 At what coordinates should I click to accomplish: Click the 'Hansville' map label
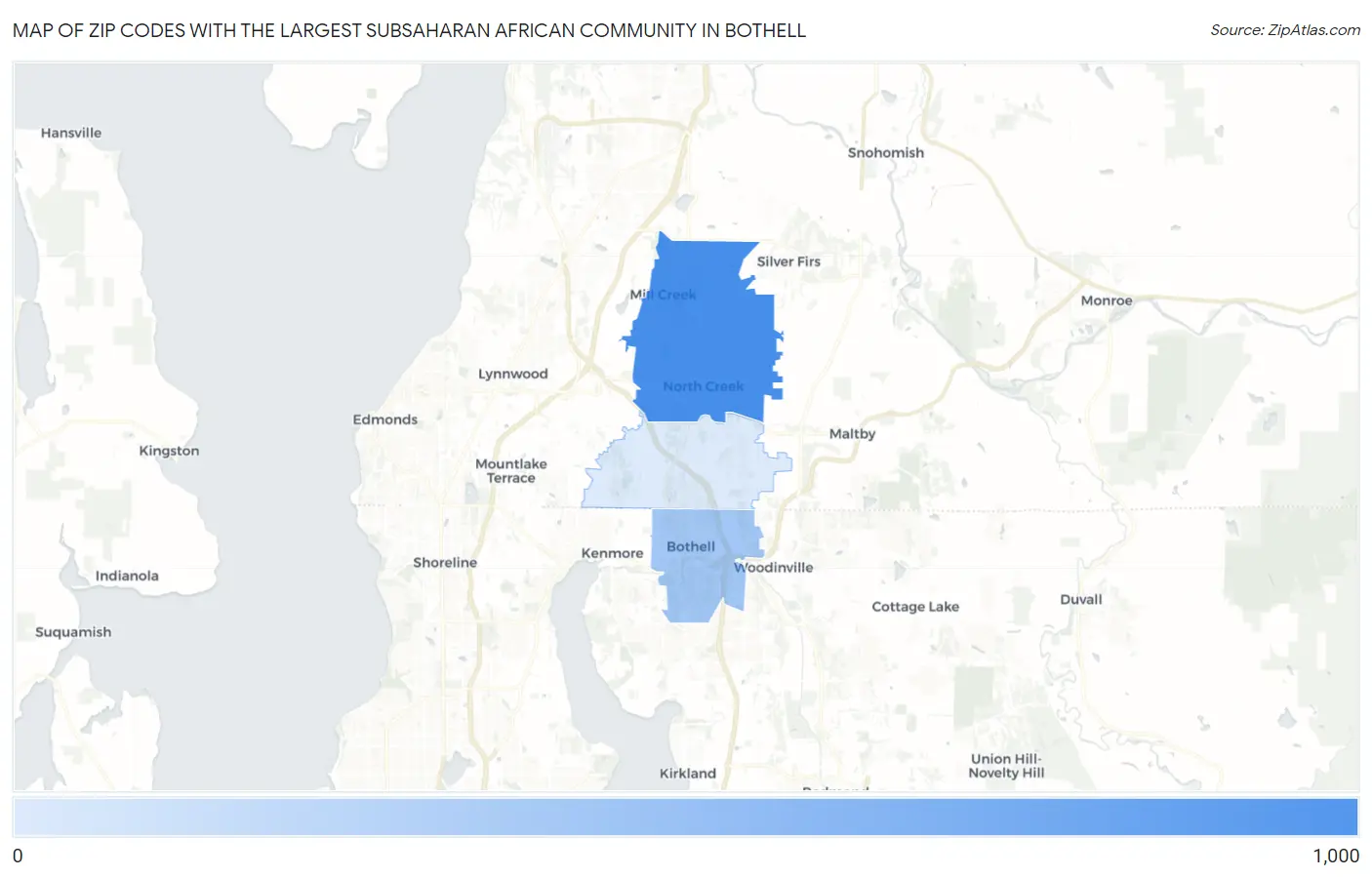[71, 133]
